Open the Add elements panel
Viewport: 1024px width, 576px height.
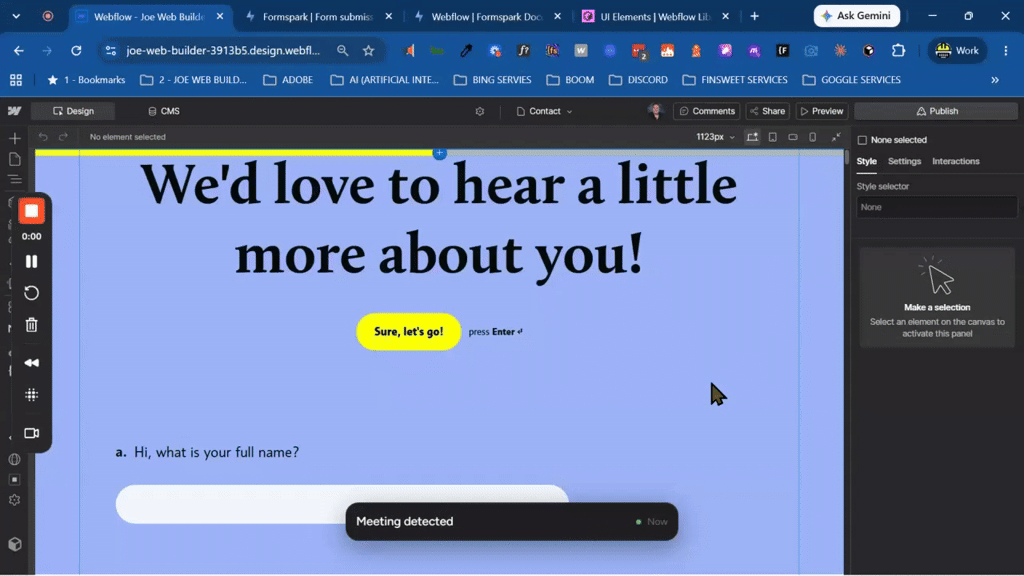click(x=14, y=138)
